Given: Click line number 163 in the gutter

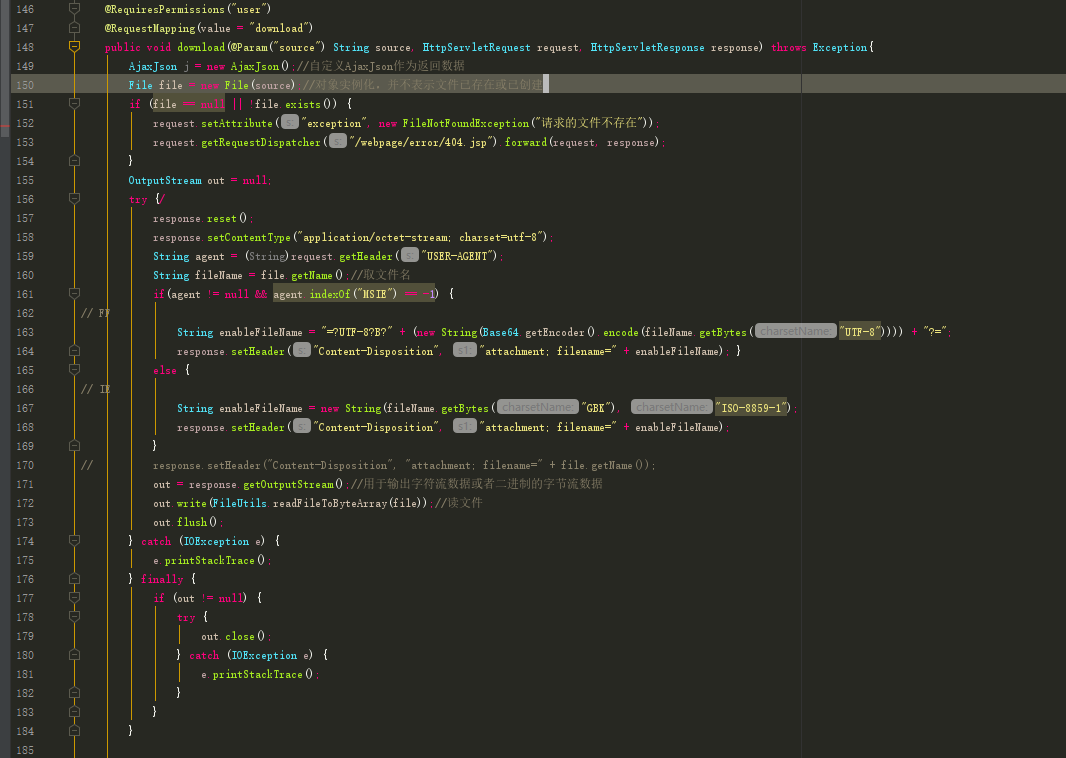Looking at the screenshot, I should point(25,332).
